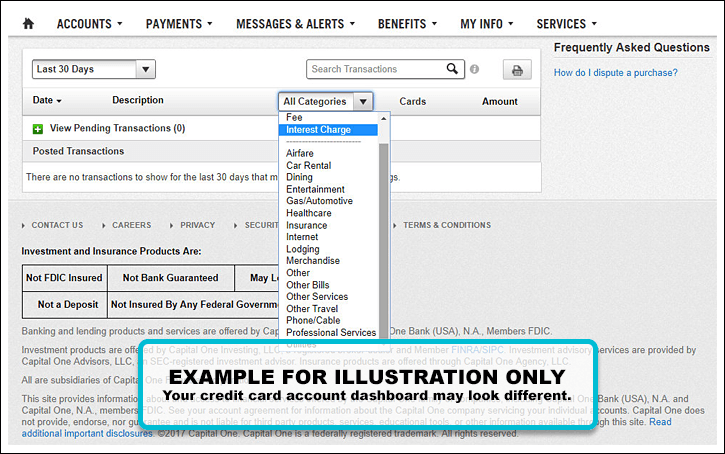
Task: Open the Accounts menu
Action: (x=89, y=24)
